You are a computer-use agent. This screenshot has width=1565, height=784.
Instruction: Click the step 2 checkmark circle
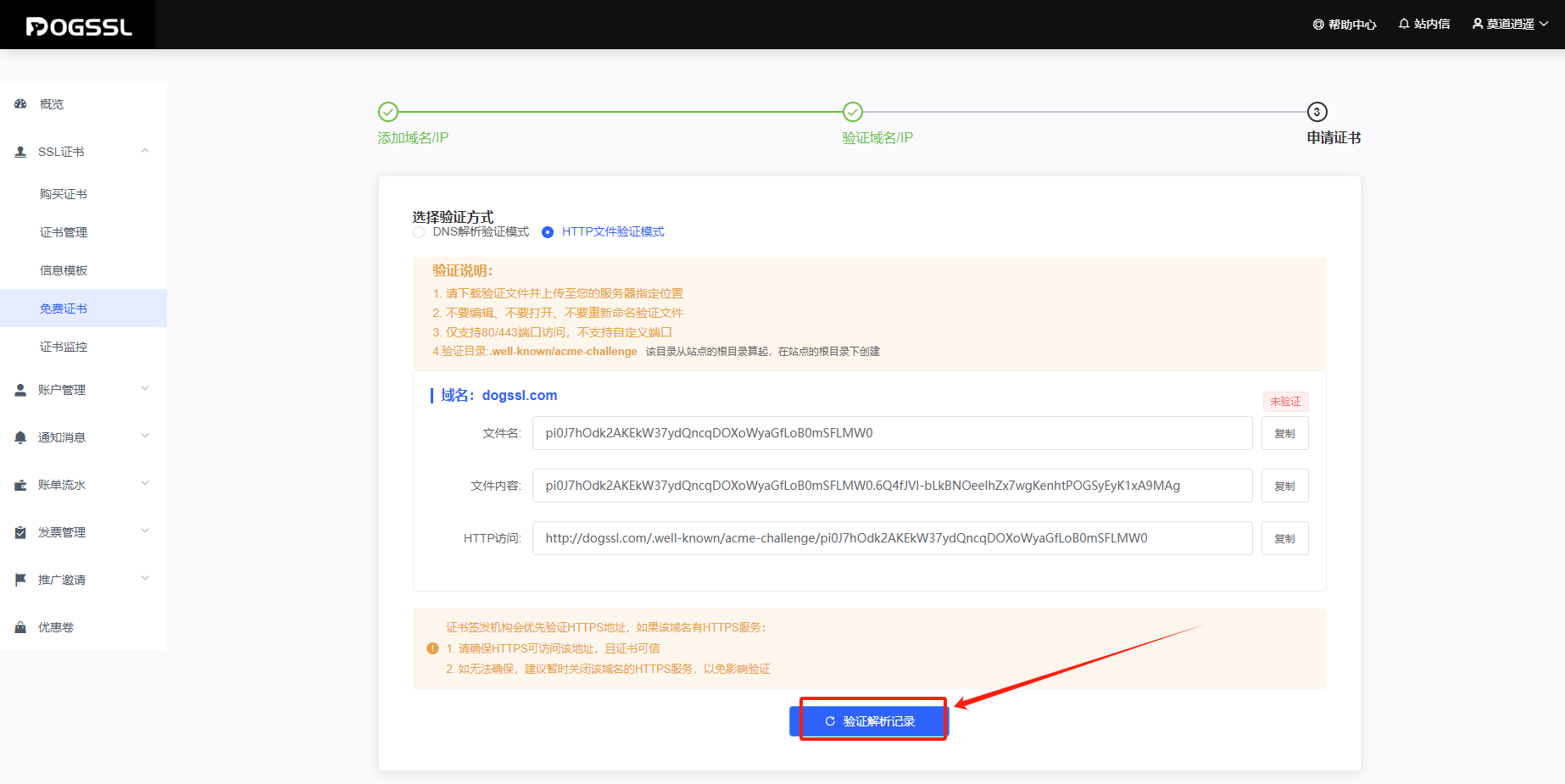pos(852,112)
